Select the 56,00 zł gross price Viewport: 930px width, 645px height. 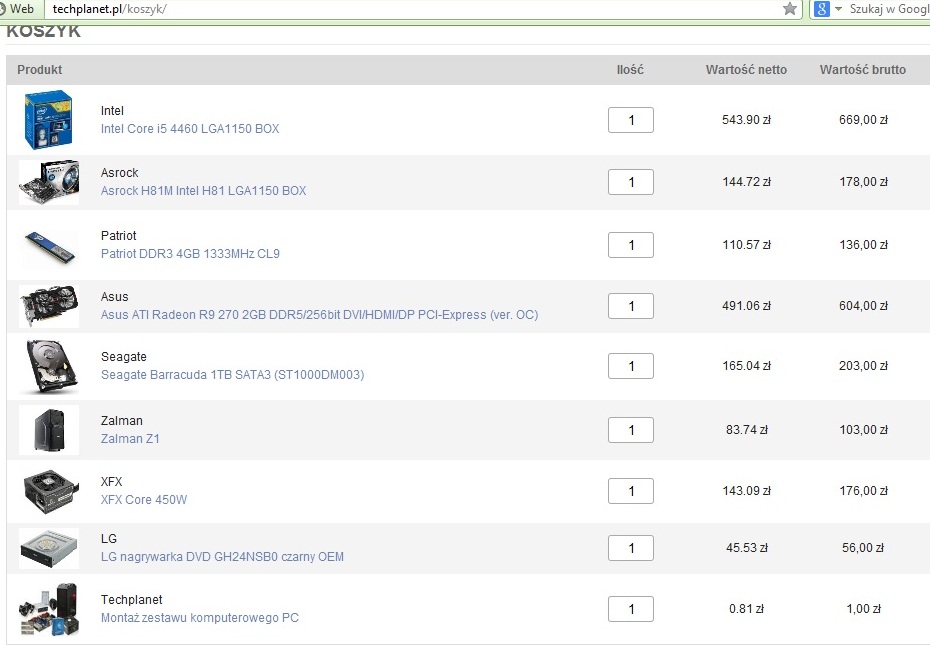click(863, 548)
